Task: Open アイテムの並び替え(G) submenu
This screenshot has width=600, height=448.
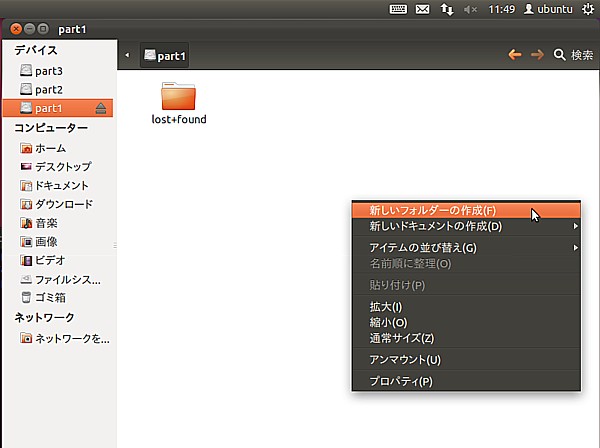Action: coord(466,248)
